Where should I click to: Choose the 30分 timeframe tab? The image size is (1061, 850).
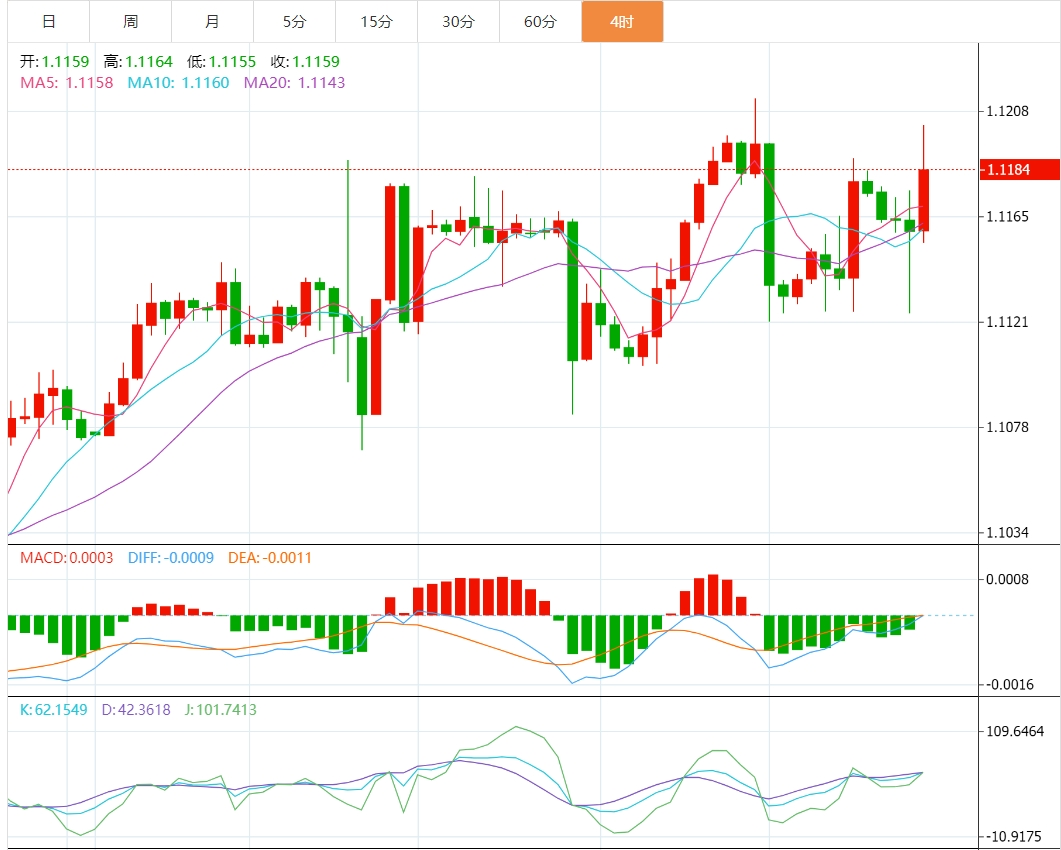coord(458,22)
